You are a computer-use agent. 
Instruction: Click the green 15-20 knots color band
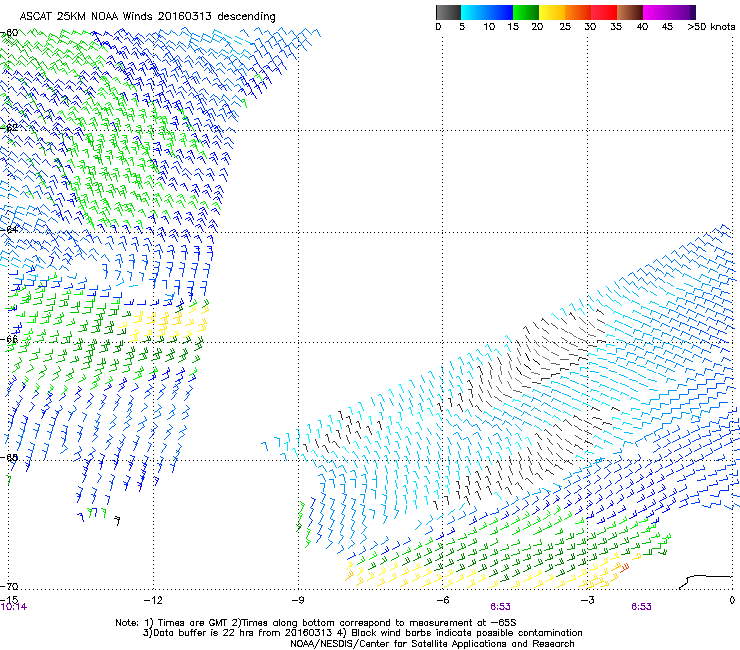(x=526, y=12)
